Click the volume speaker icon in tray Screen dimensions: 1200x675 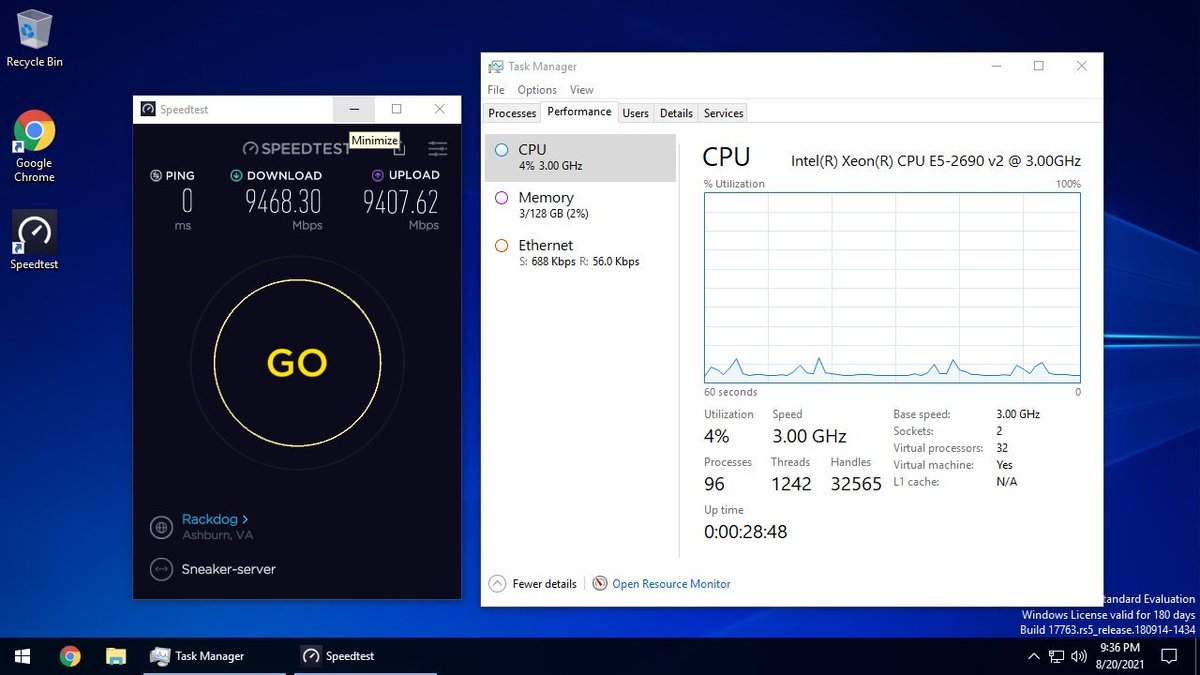pyautogui.click(x=1079, y=657)
